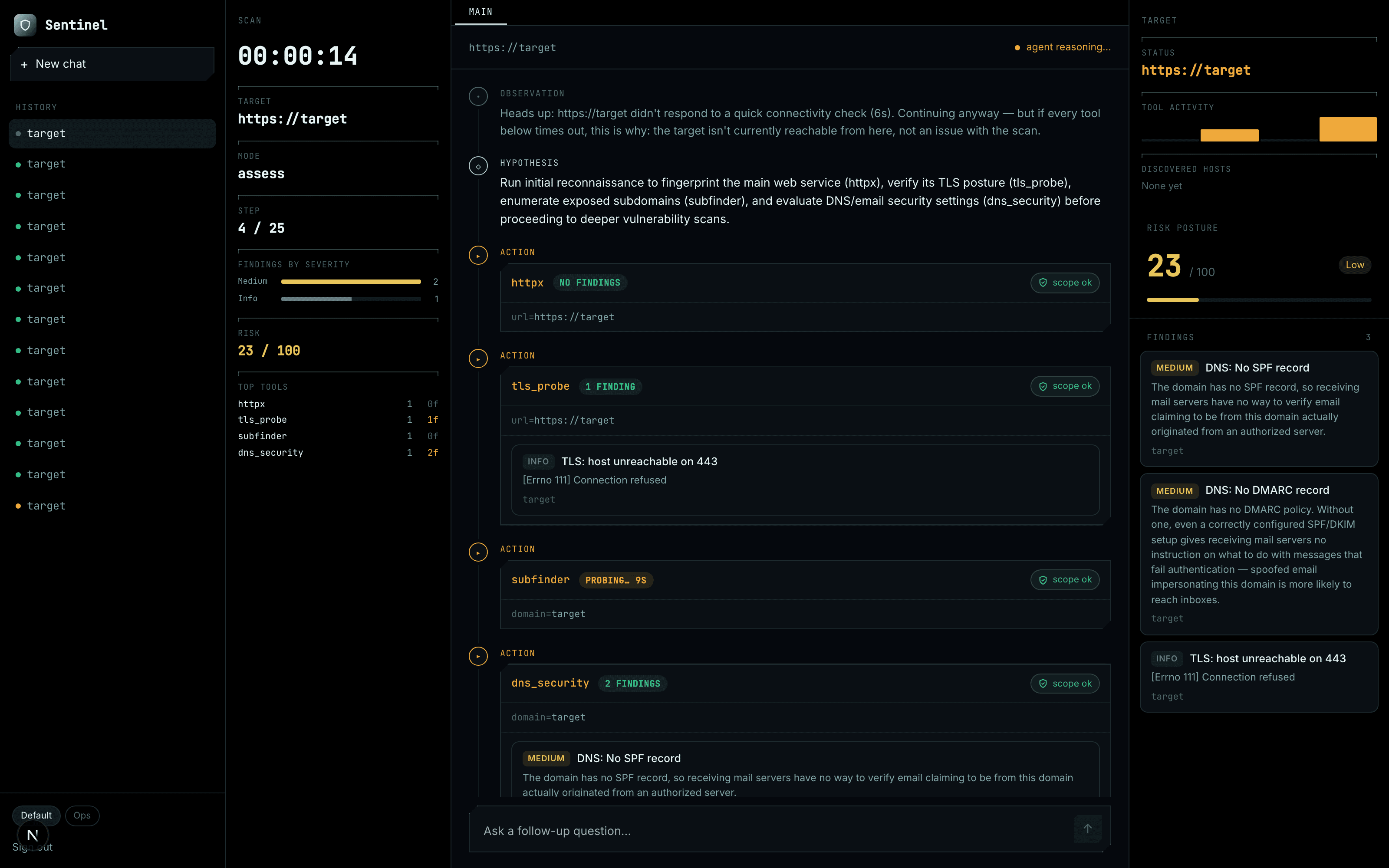Click the TLS unreachable finding inside tls_probe

pyautogui.click(x=805, y=480)
